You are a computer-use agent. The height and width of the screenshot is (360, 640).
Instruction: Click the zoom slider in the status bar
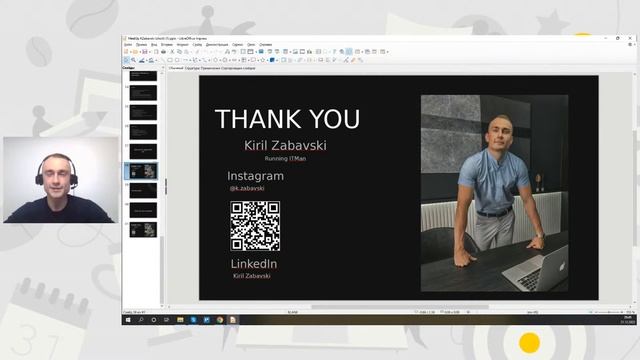click(x=608, y=312)
